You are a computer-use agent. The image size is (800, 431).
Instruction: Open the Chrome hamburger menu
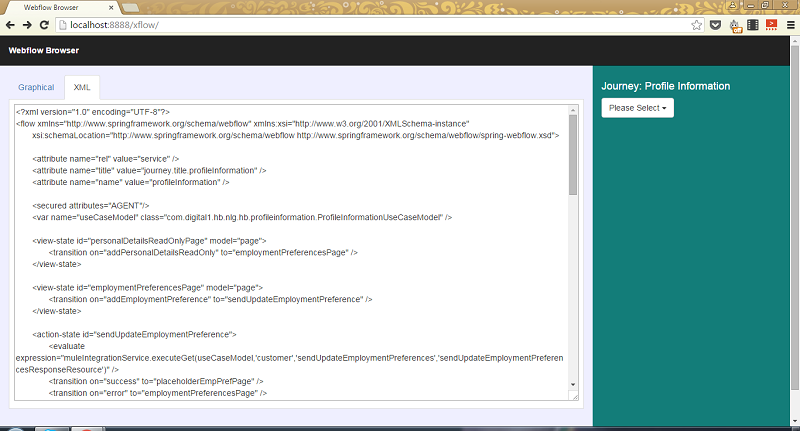point(789,24)
